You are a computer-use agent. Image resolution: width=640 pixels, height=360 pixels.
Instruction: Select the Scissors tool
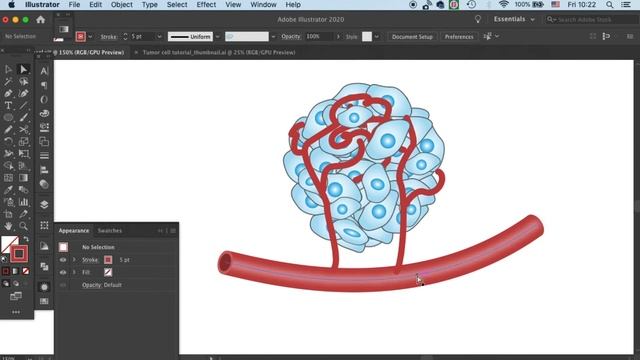tap(23, 130)
